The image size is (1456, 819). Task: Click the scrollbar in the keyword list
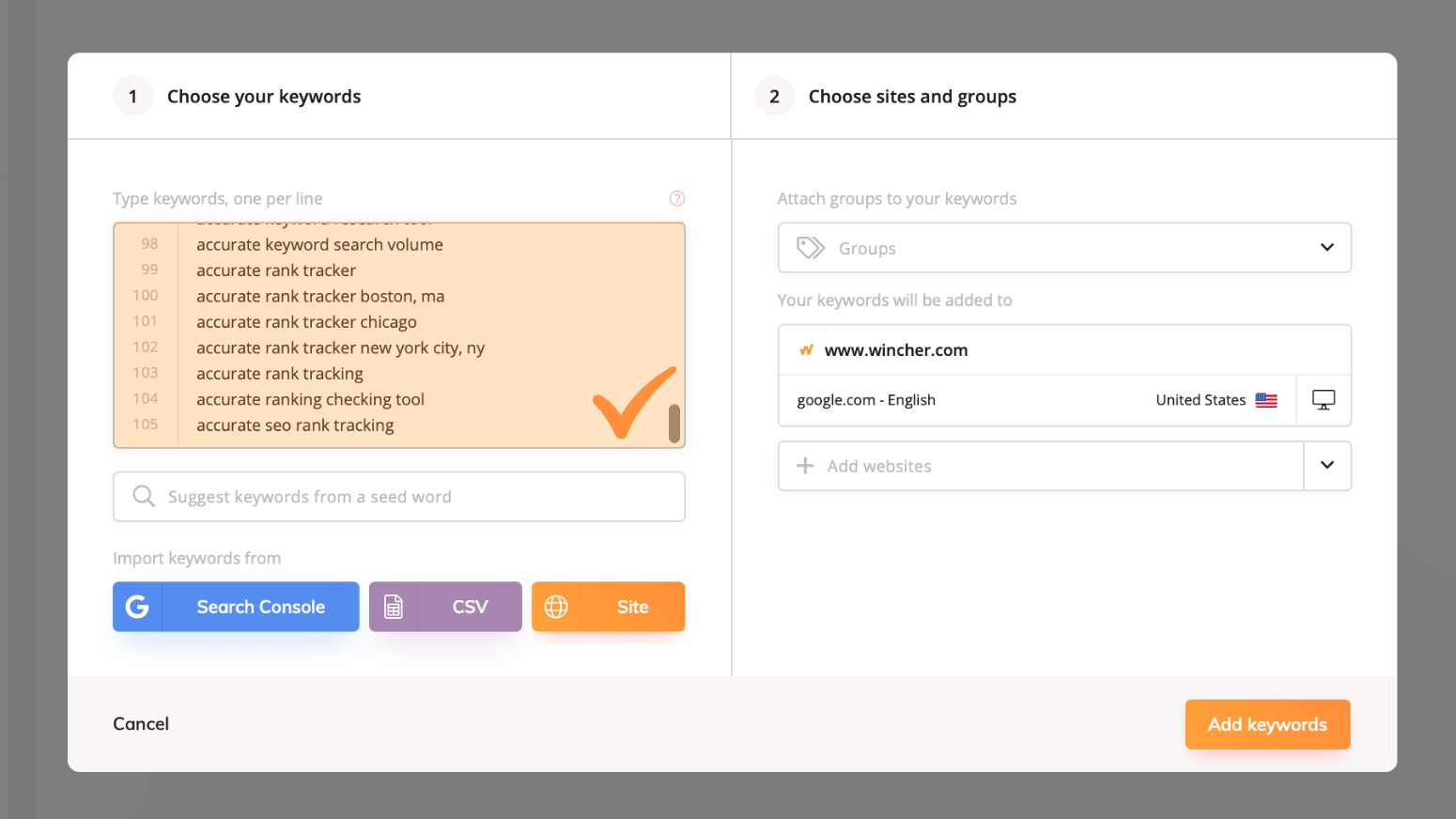tap(675, 425)
